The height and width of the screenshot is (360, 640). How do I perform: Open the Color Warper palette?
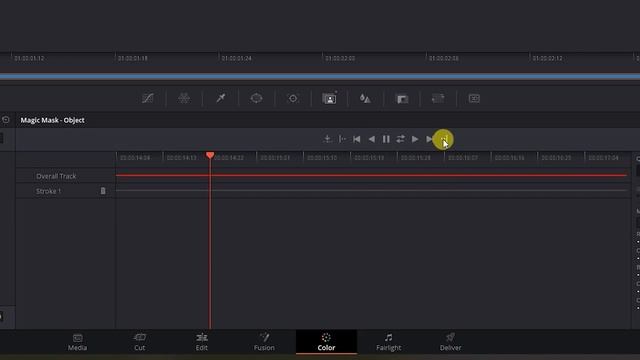pyautogui.click(x=184, y=98)
